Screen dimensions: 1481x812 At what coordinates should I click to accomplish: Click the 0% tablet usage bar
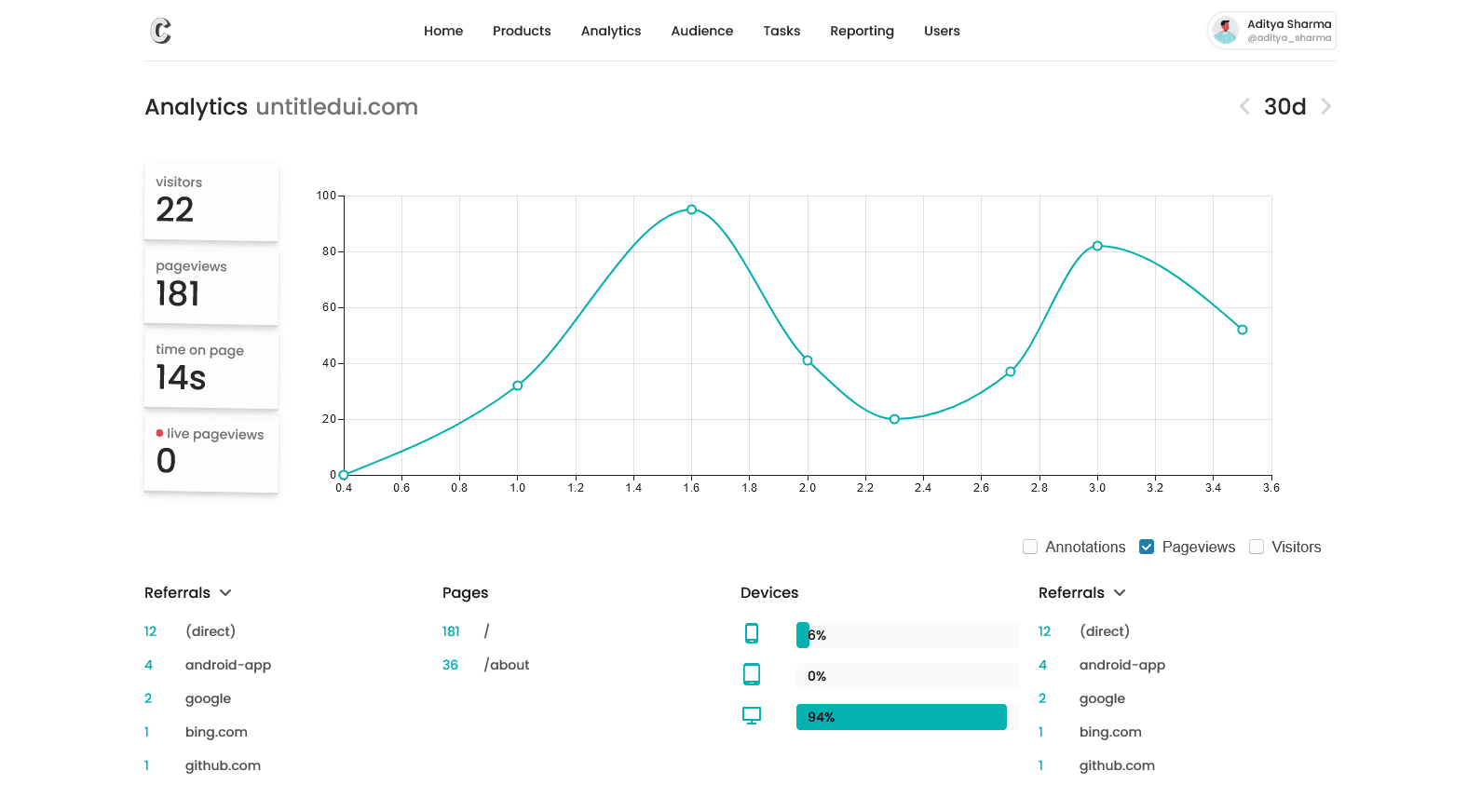pos(908,676)
